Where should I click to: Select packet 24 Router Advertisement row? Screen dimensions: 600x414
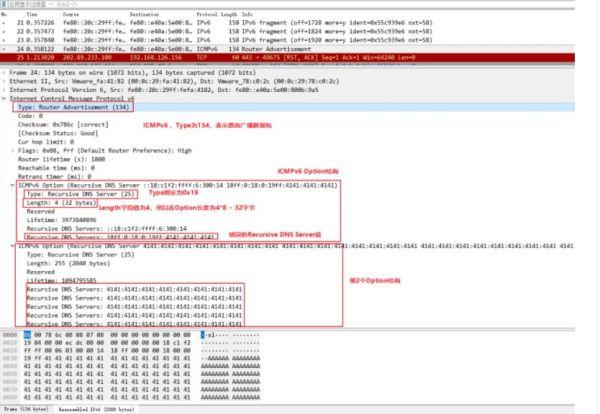(287, 49)
